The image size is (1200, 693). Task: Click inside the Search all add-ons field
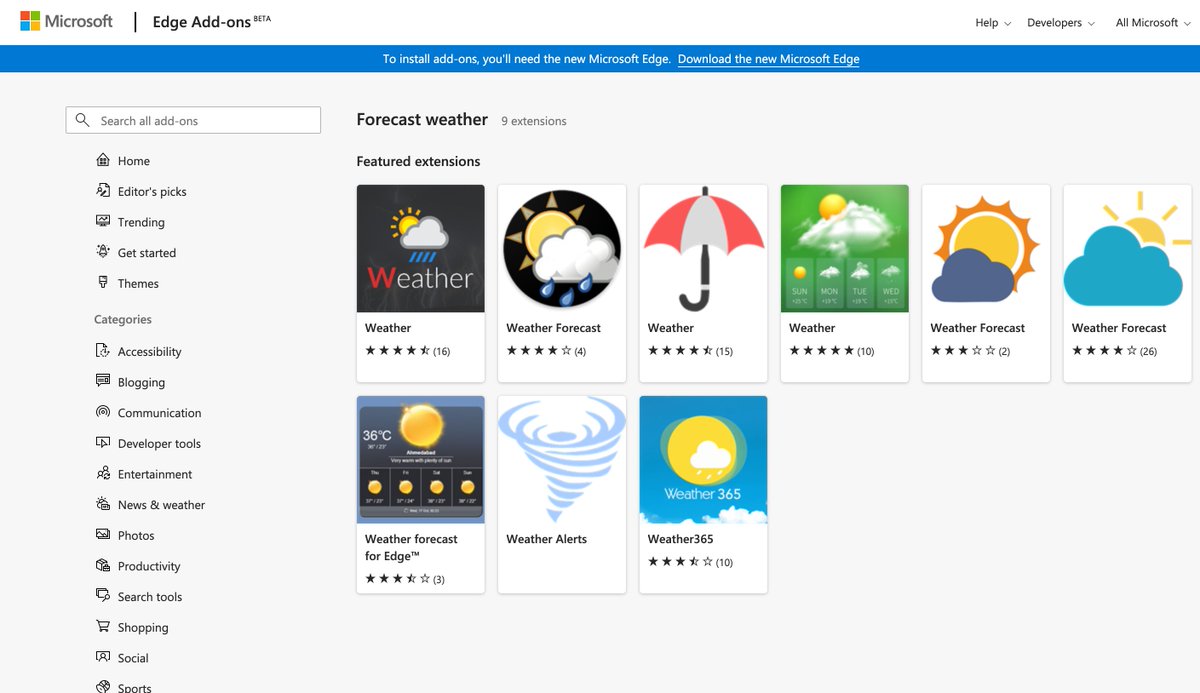pos(200,119)
